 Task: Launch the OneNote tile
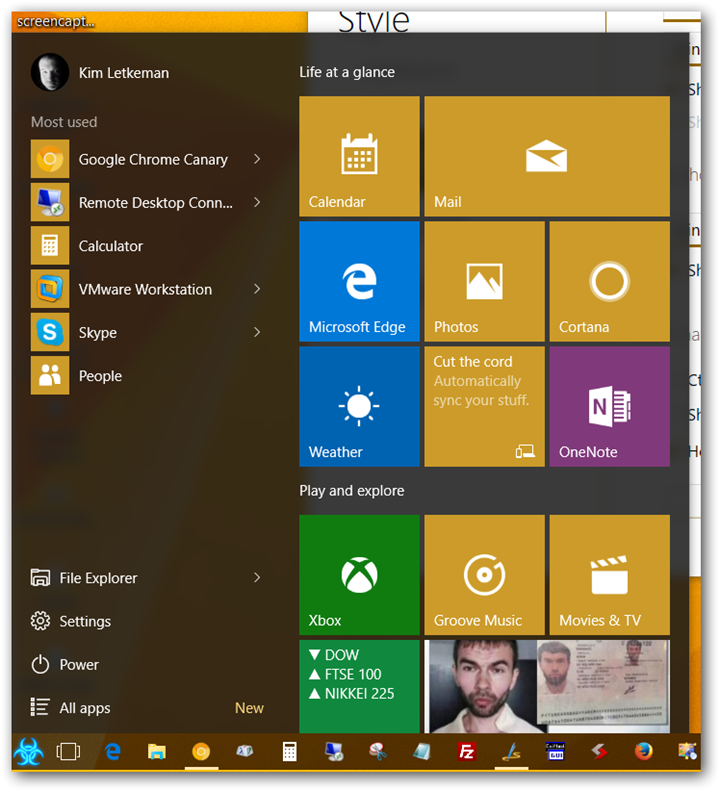pyautogui.click(x=610, y=407)
